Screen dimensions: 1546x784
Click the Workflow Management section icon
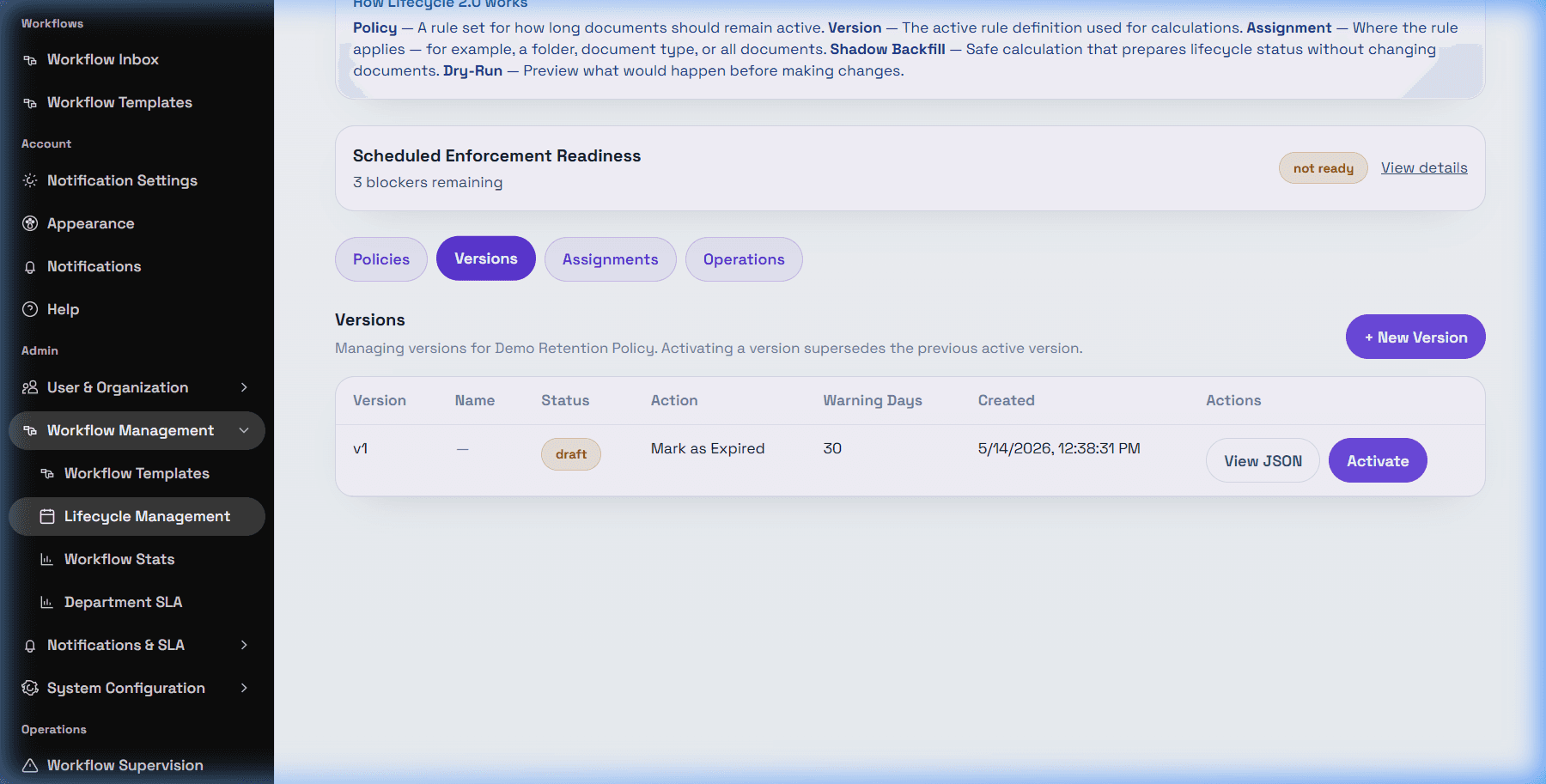pyautogui.click(x=30, y=430)
